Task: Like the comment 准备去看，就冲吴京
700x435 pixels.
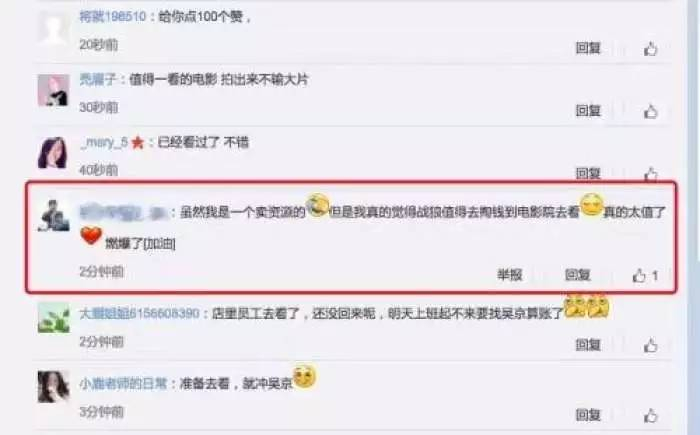Action: pyautogui.click(x=650, y=415)
